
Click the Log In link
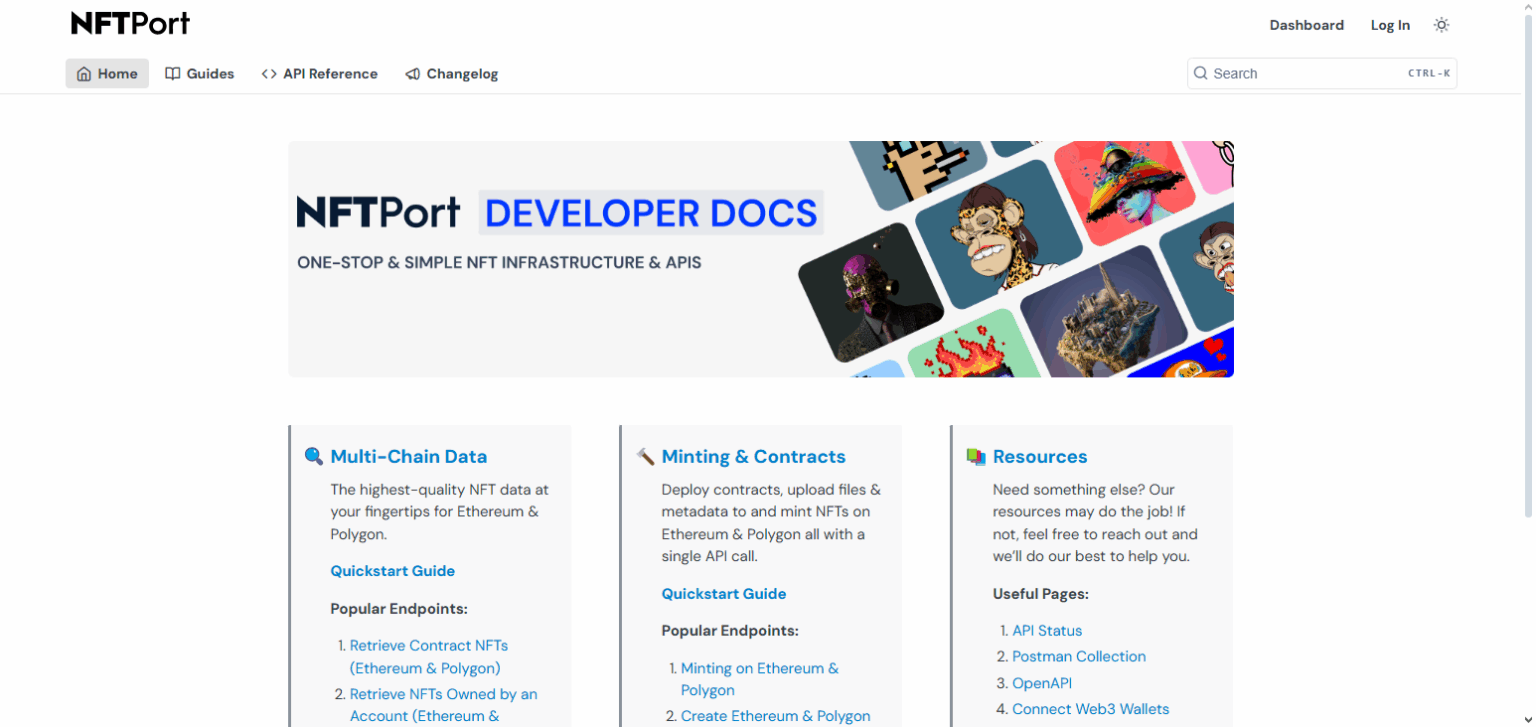(x=1390, y=24)
